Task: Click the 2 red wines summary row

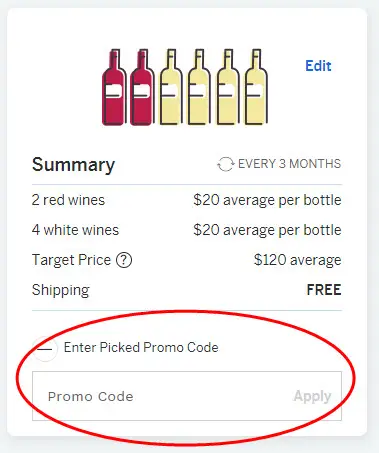Action: click(x=187, y=200)
